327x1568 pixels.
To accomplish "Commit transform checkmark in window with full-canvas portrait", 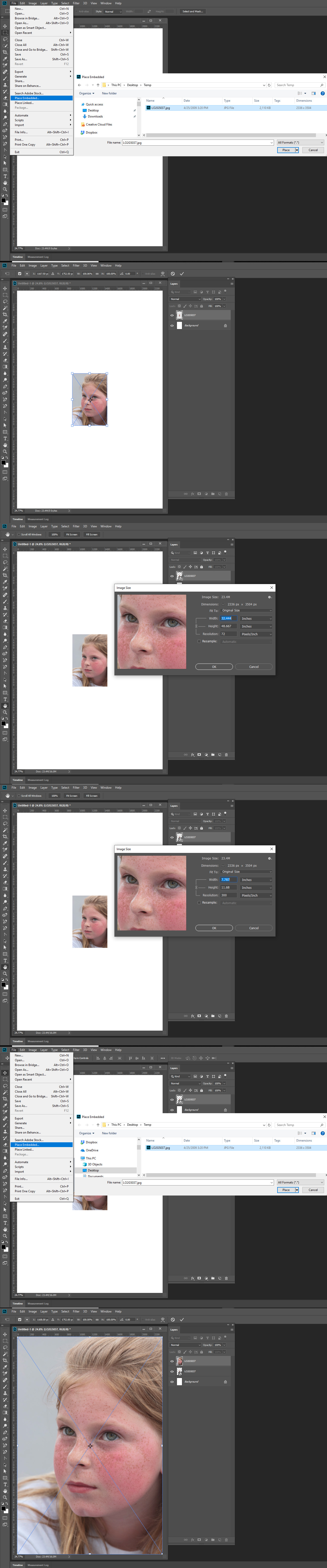I will click(182, 1320).
